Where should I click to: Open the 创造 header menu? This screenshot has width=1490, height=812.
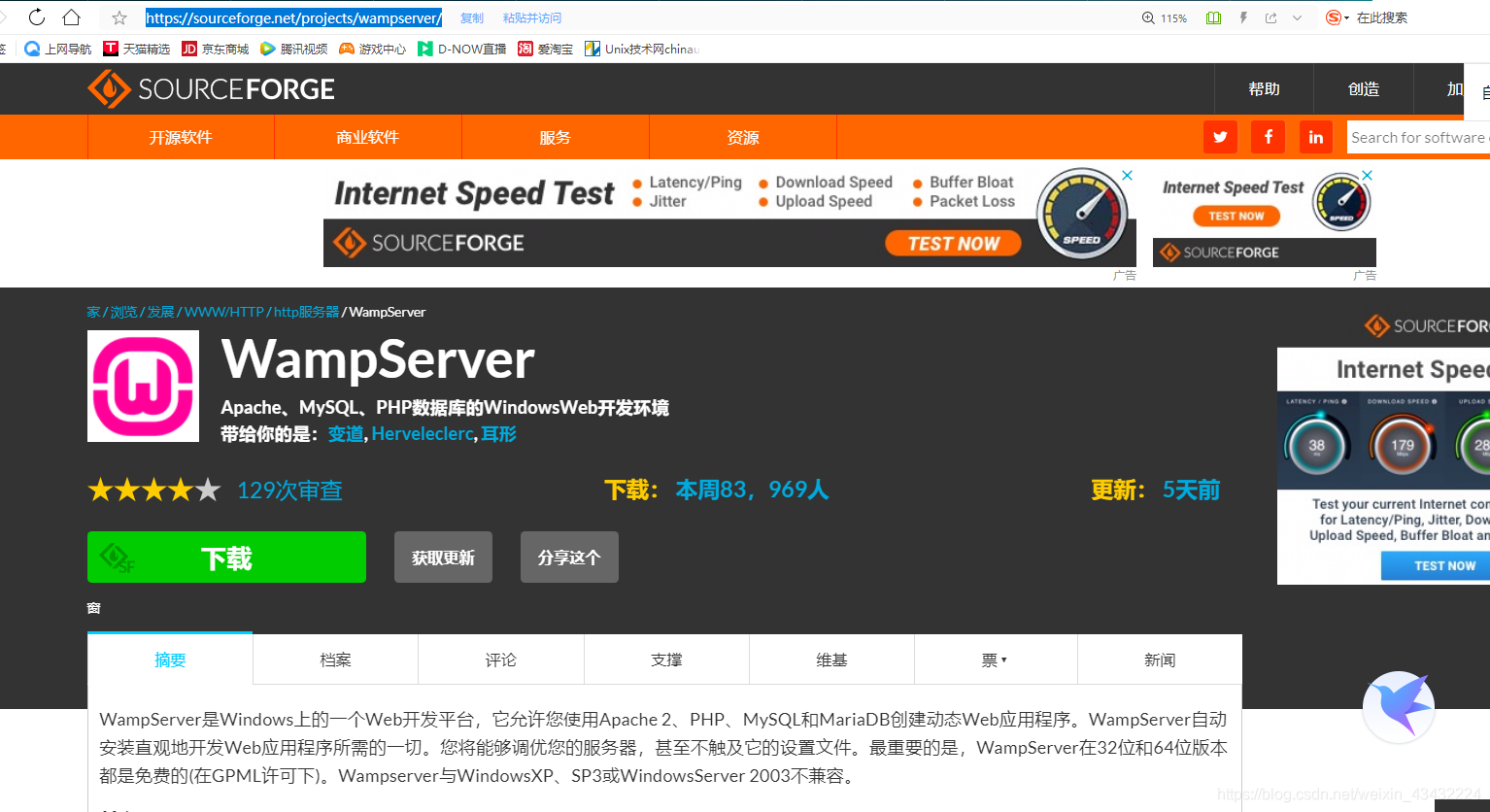click(x=1364, y=89)
